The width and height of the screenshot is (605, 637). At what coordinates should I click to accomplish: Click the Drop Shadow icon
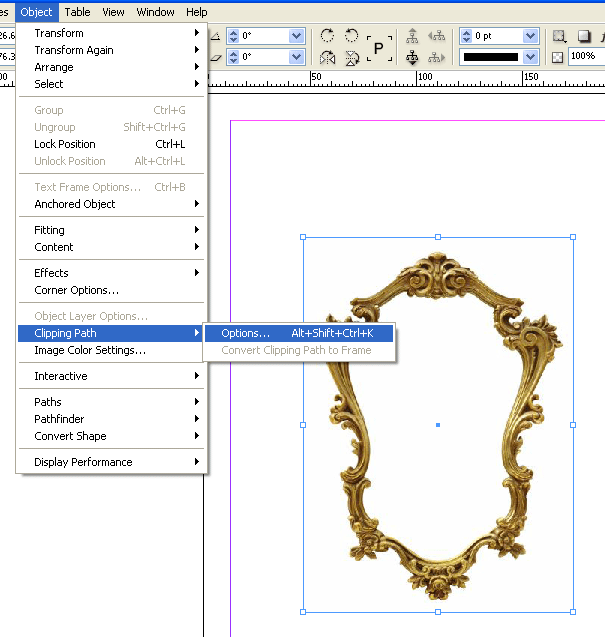pos(584,37)
